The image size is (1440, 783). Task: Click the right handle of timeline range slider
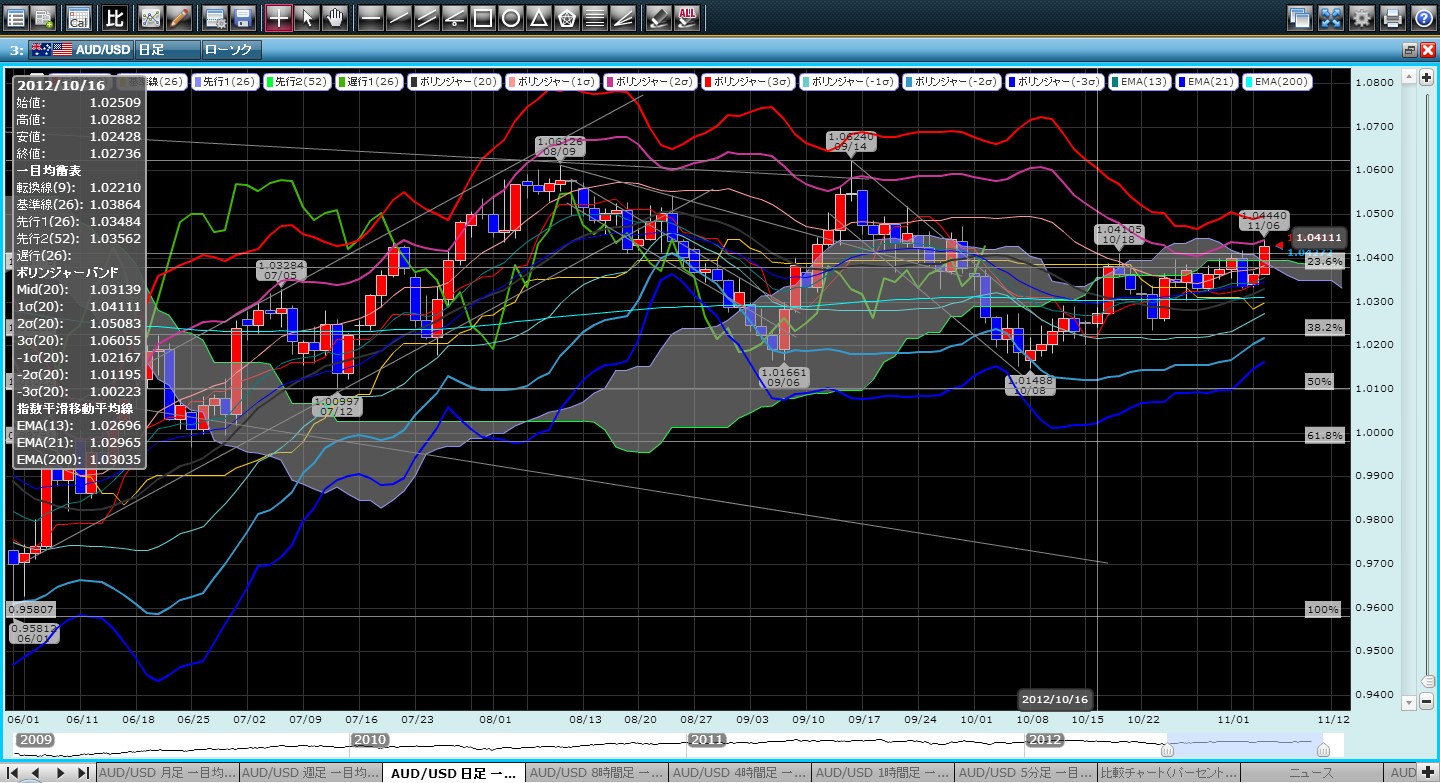pyautogui.click(x=1323, y=750)
